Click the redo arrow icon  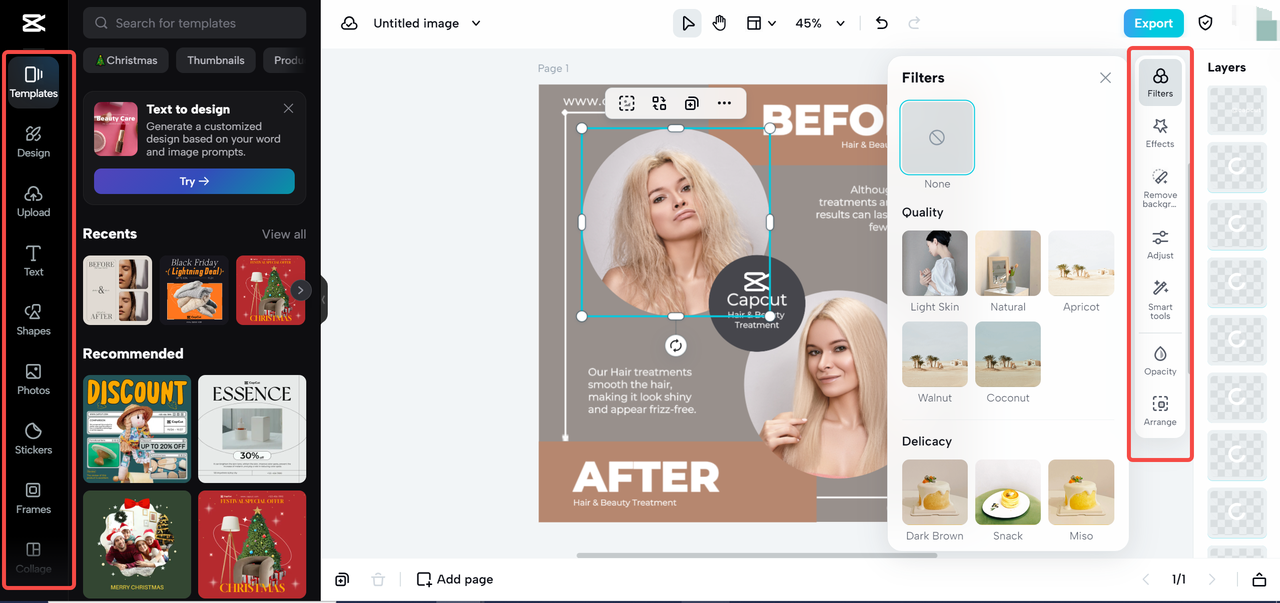click(914, 23)
